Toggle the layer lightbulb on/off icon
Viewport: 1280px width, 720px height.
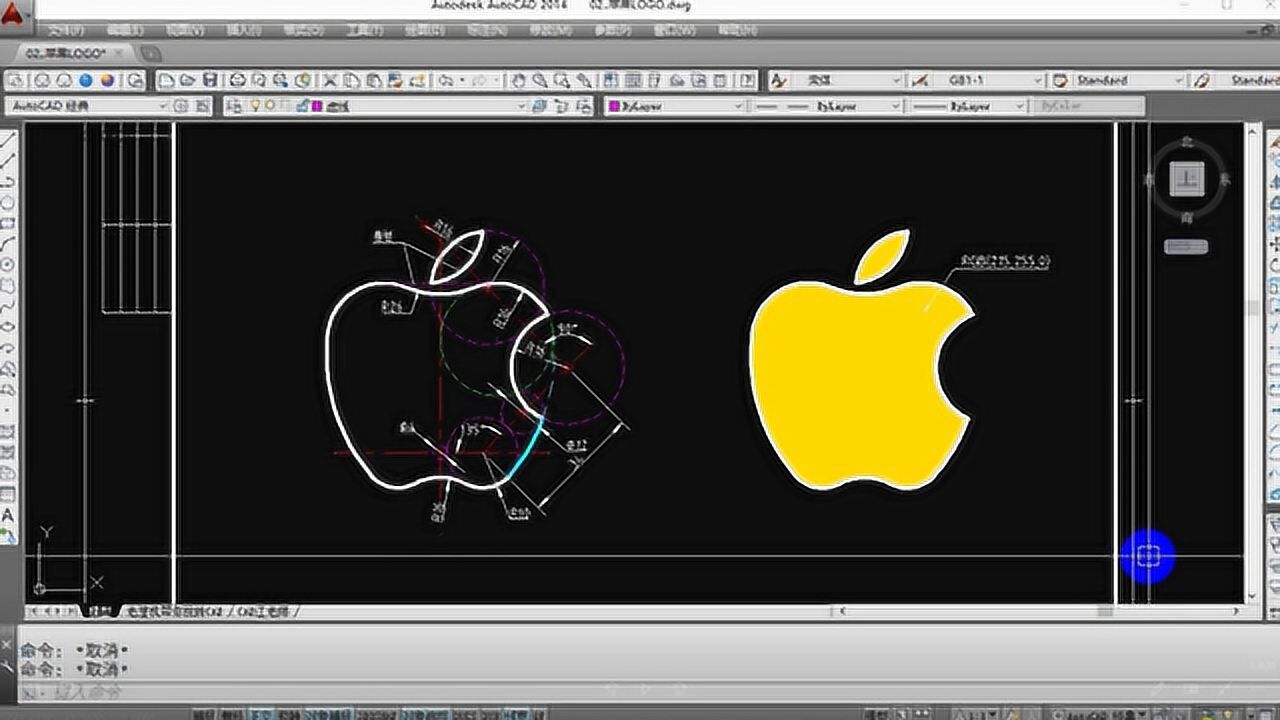(x=255, y=105)
